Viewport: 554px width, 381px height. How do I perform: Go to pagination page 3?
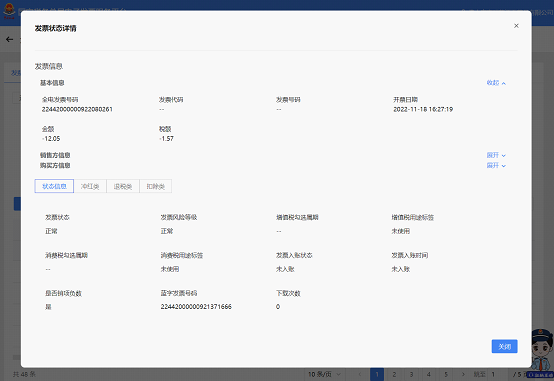click(411, 374)
